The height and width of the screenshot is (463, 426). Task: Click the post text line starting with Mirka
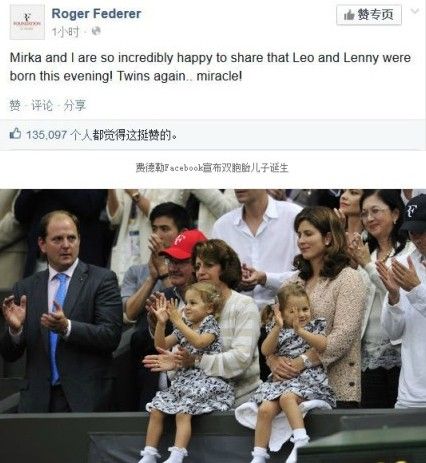pyautogui.click(x=210, y=58)
